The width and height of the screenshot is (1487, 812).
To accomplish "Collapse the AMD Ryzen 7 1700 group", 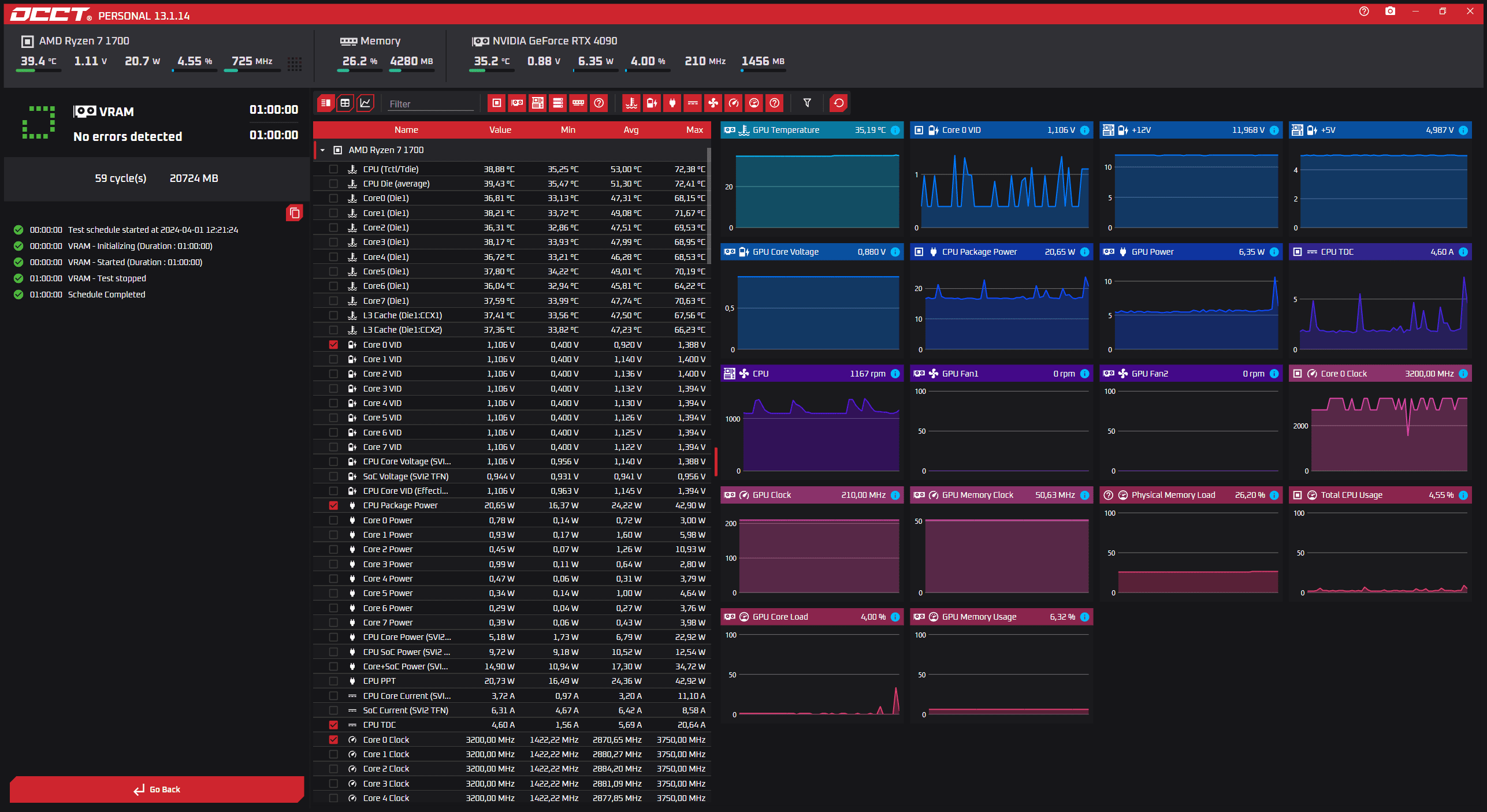I will (322, 150).
